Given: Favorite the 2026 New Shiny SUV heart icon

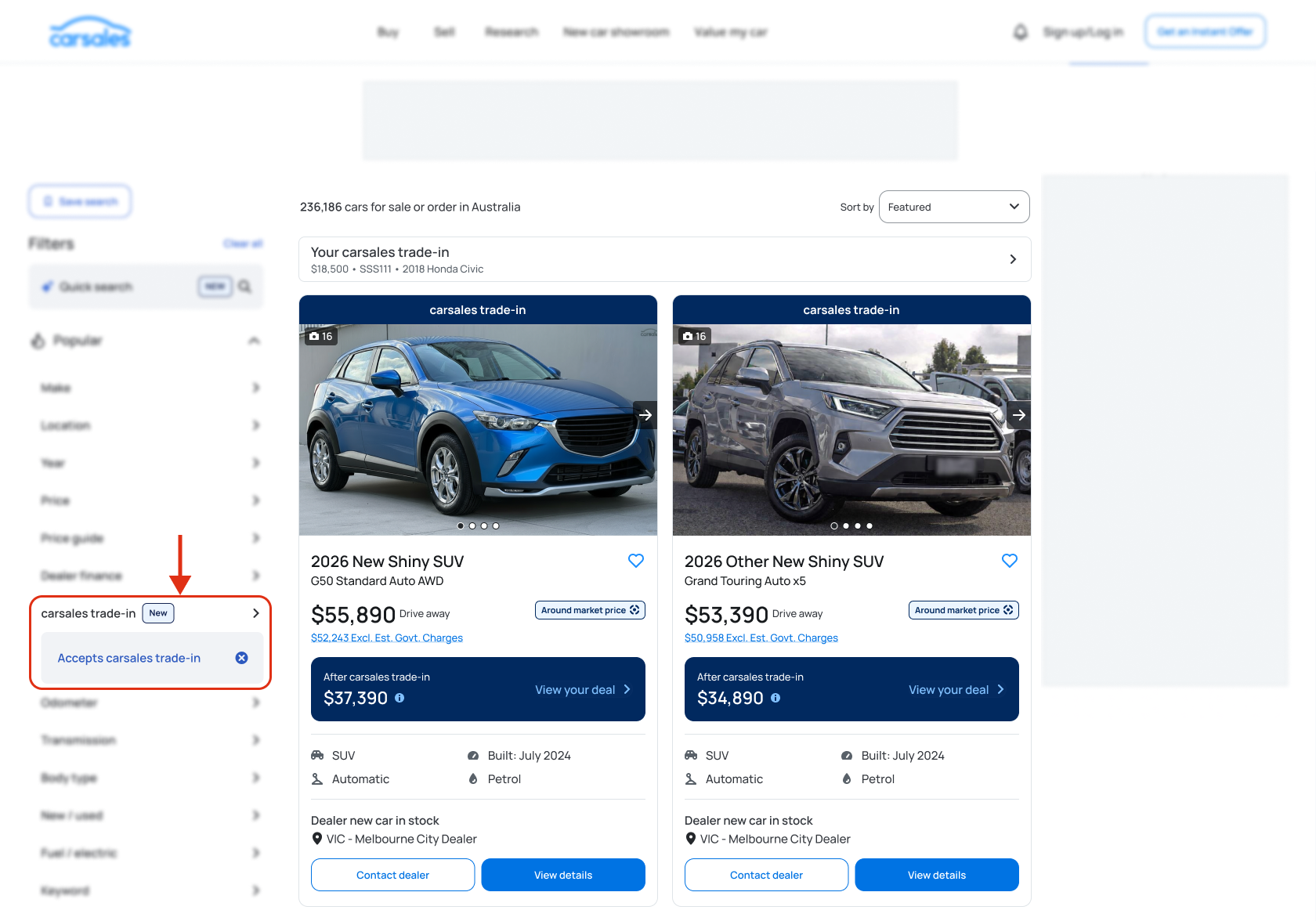Looking at the screenshot, I should (635, 561).
